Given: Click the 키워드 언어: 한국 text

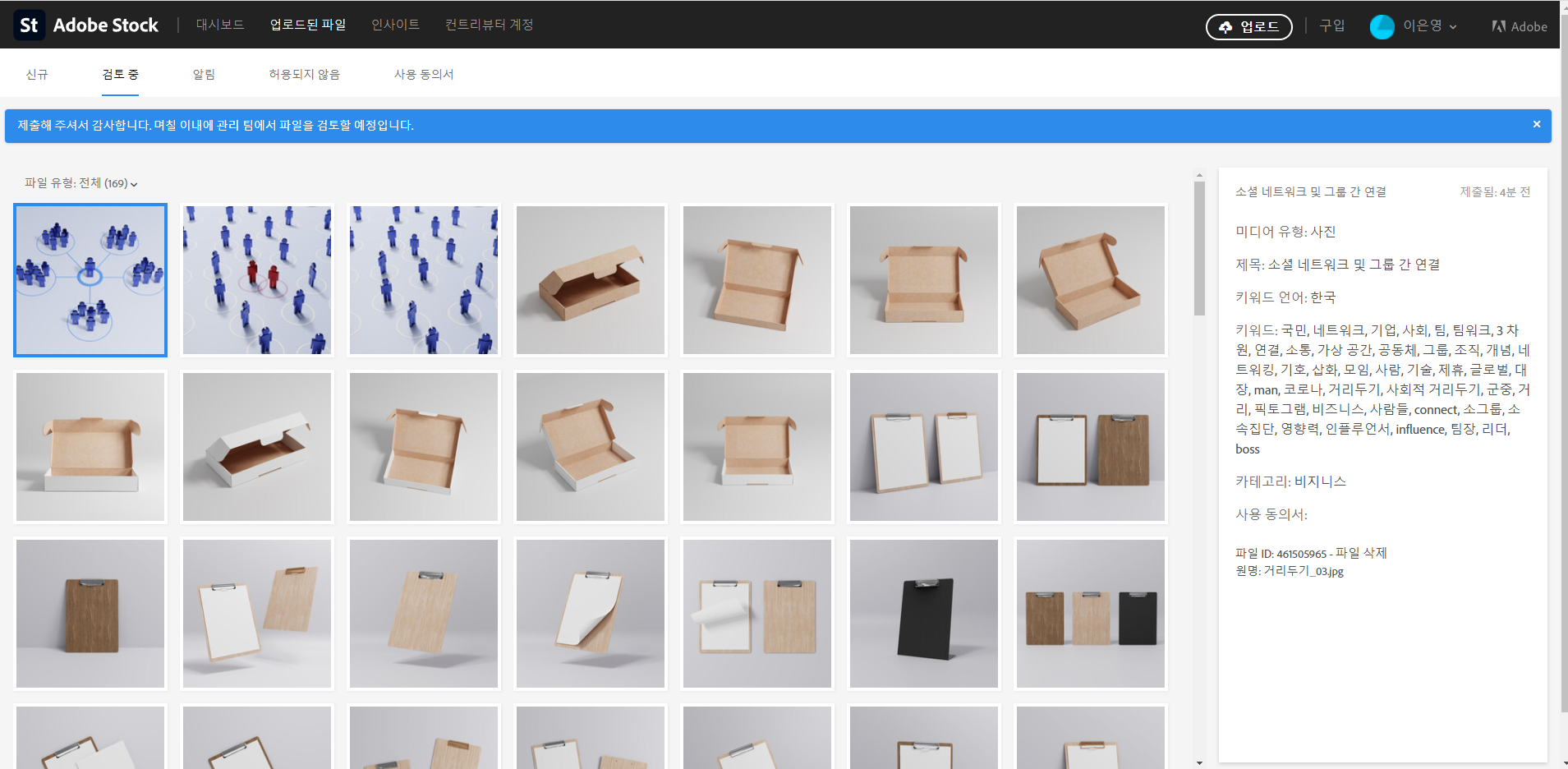Looking at the screenshot, I should click(1285, 297).
